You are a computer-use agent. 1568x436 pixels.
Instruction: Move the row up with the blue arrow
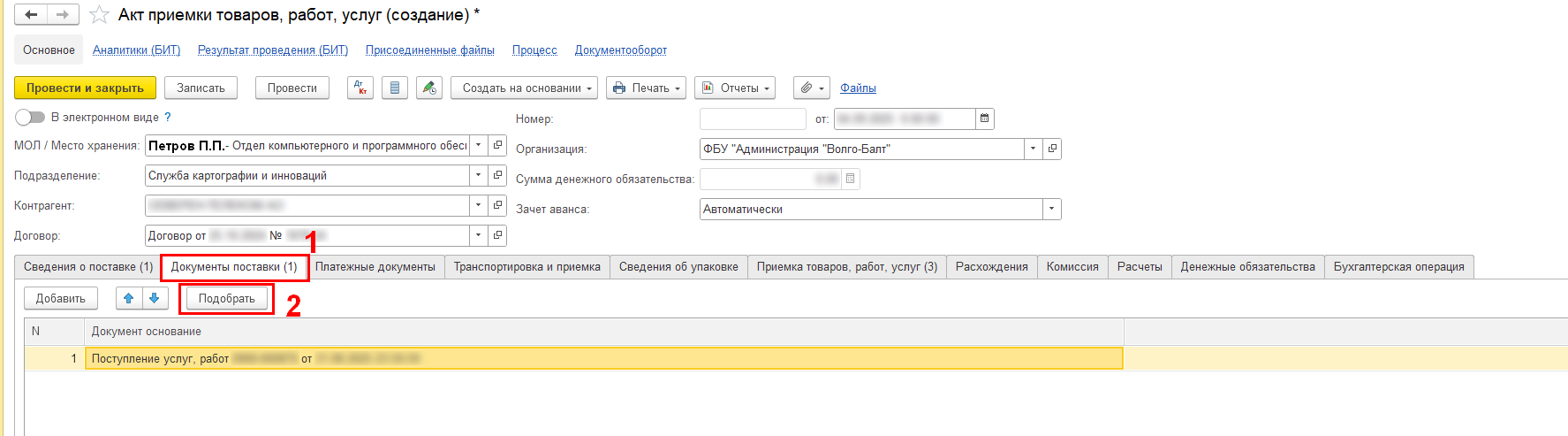[x=129, y=299]
